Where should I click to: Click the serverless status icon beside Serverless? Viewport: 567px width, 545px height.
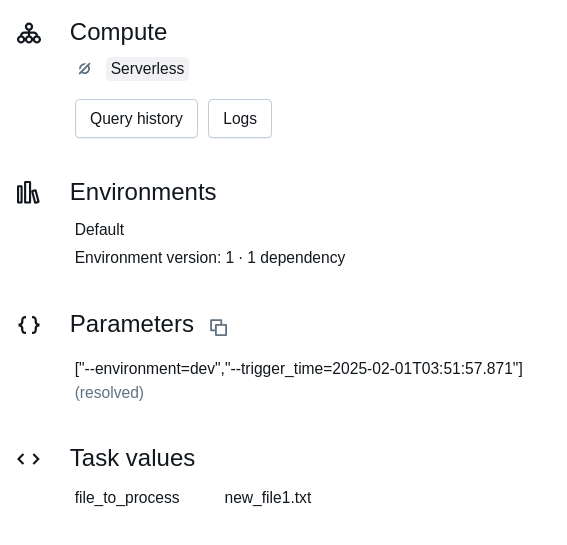(85, 68)
